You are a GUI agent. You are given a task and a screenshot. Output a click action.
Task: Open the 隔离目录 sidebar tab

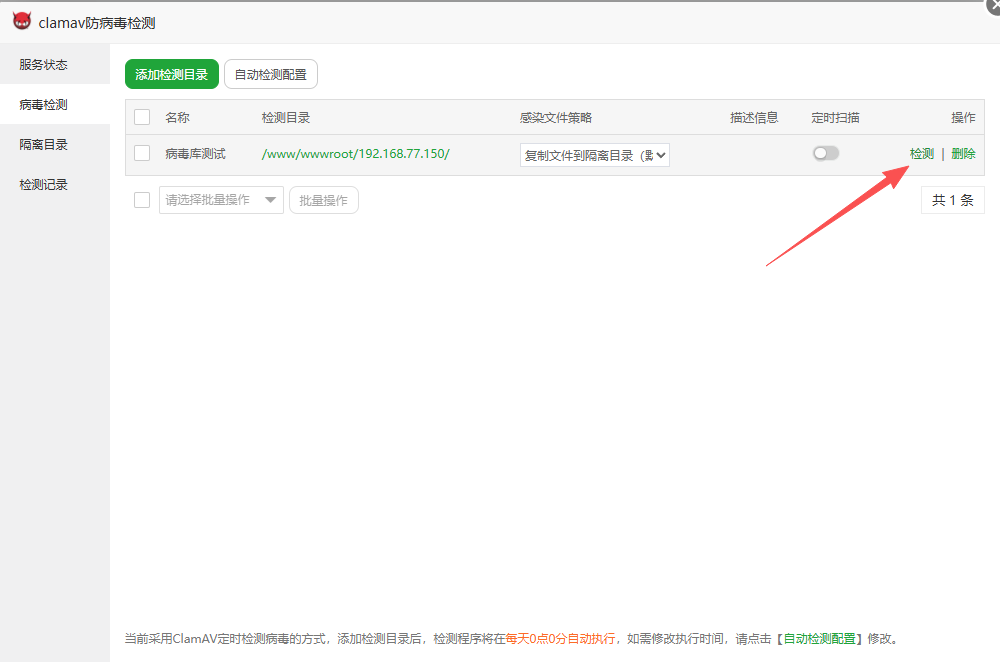(44, 145)
